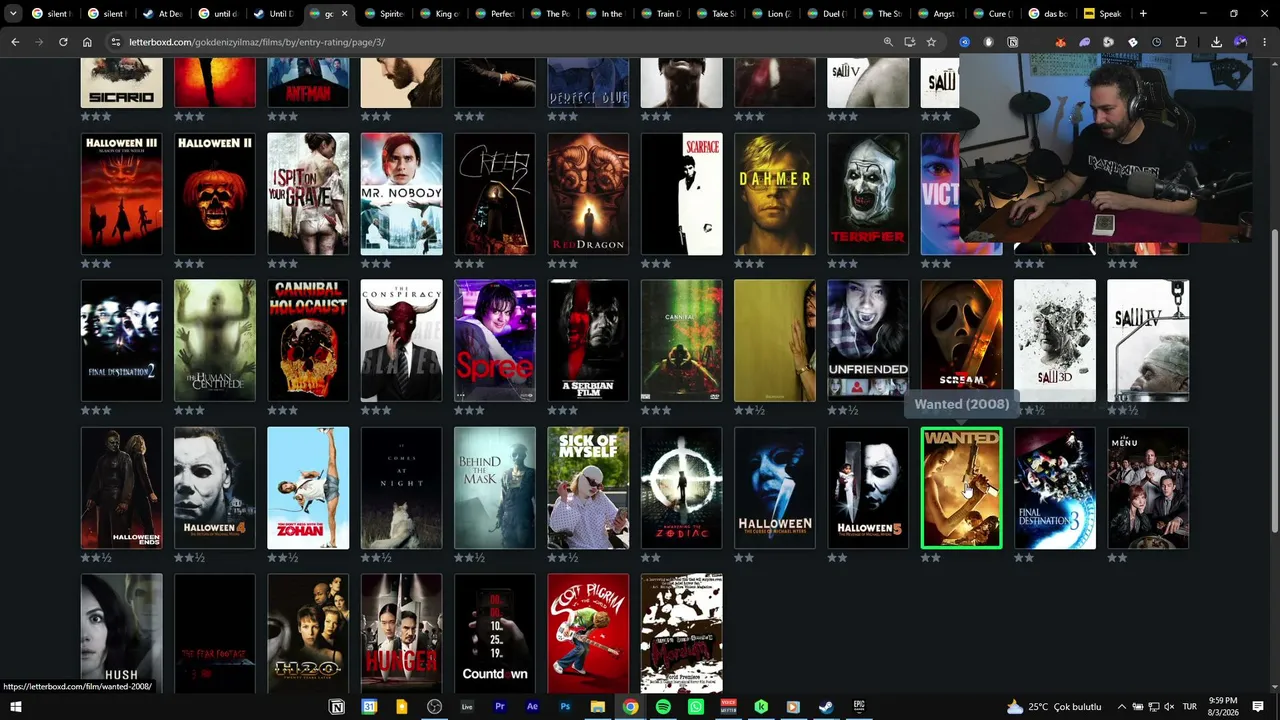
Task: Open WhatsApp from the taskbar
Action: (696, 707)
